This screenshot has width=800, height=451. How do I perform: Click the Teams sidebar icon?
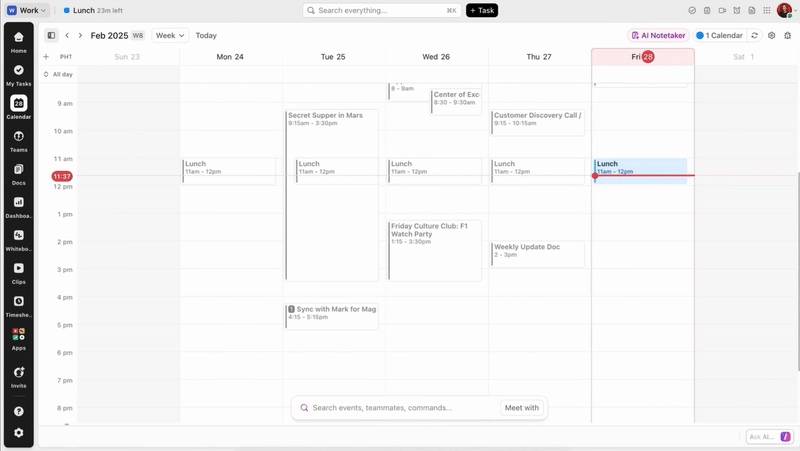click(x=18, y=137)
